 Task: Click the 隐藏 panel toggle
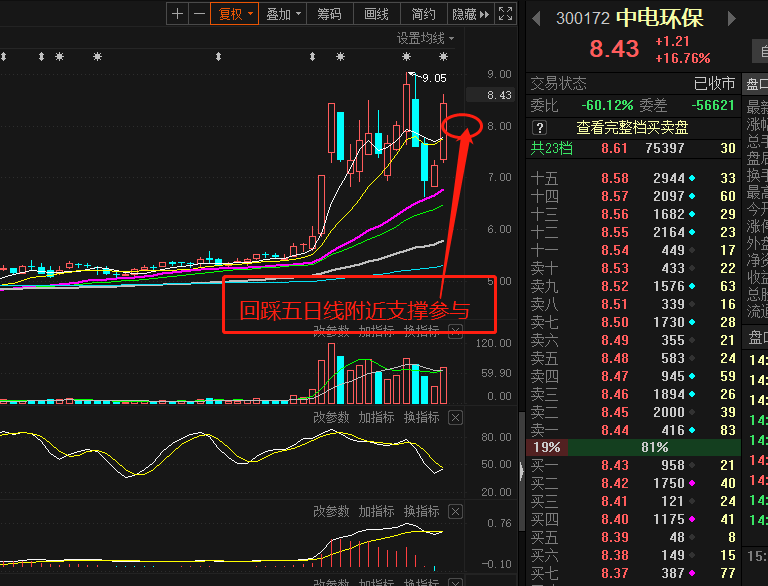pos(470,14)
